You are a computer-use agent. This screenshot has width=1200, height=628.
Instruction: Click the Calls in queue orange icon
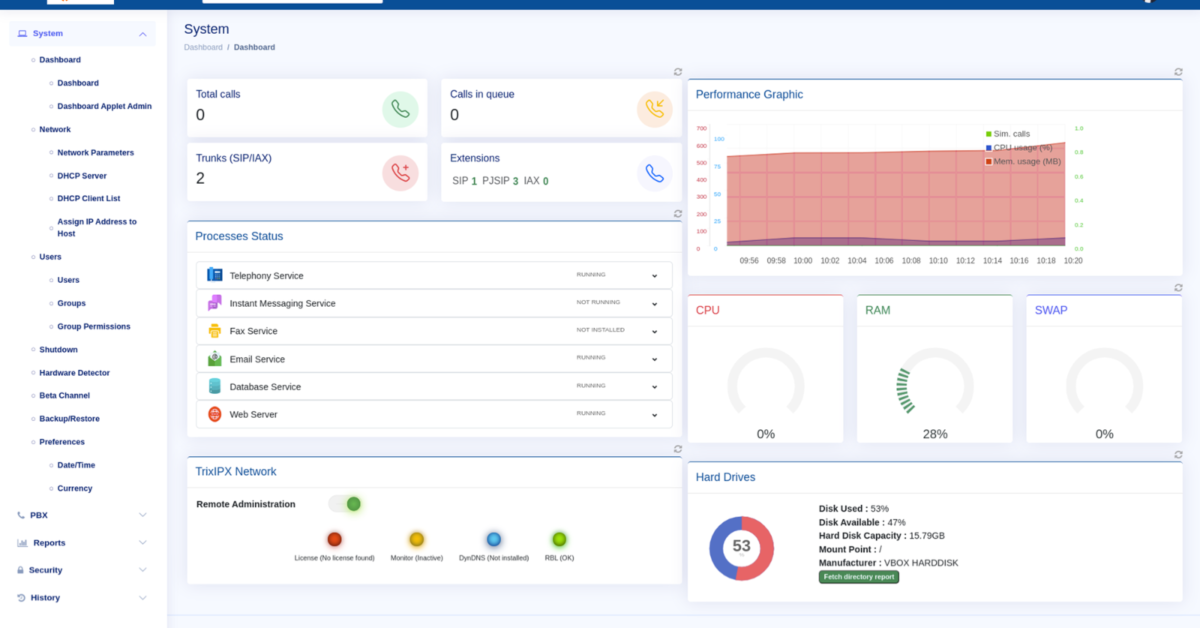(x=654, y=109)
